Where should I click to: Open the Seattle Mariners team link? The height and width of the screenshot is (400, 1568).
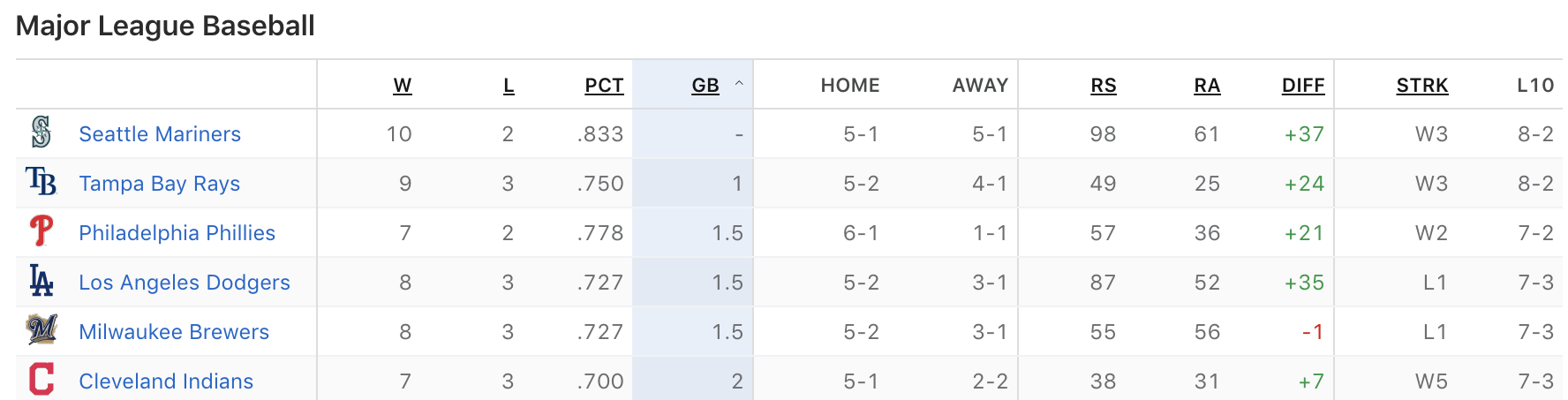tap(160, 134)
